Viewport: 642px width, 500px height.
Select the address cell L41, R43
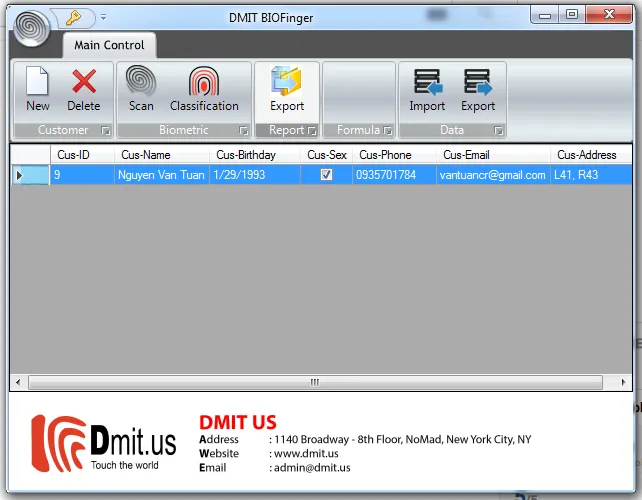click(x=591, y=175)
